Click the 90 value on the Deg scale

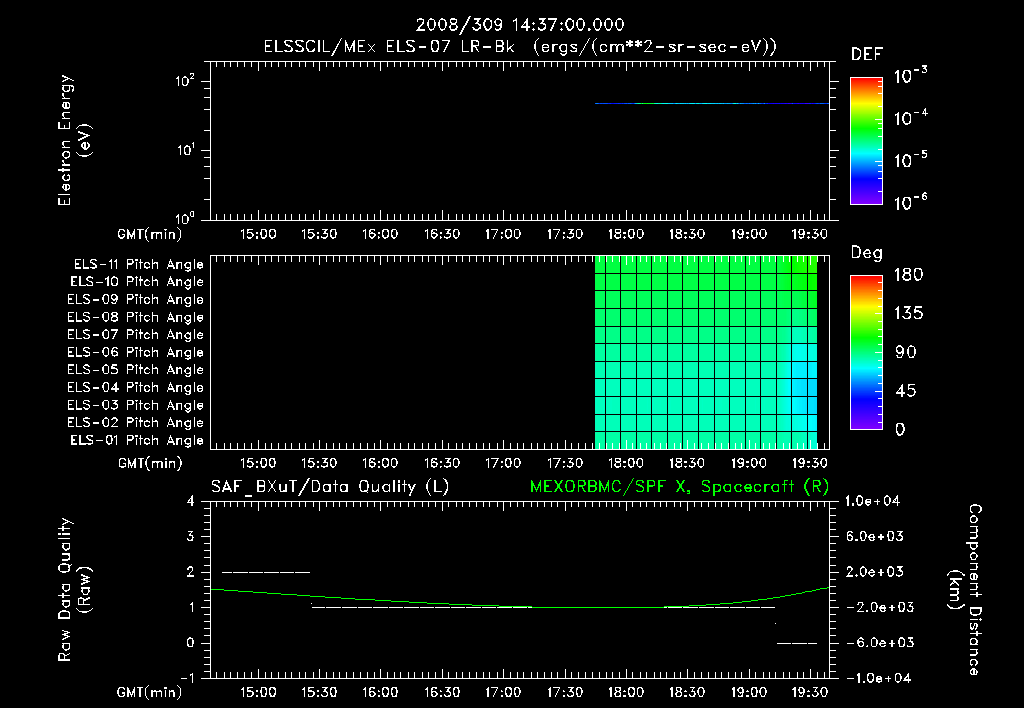(x=906, y=352)
